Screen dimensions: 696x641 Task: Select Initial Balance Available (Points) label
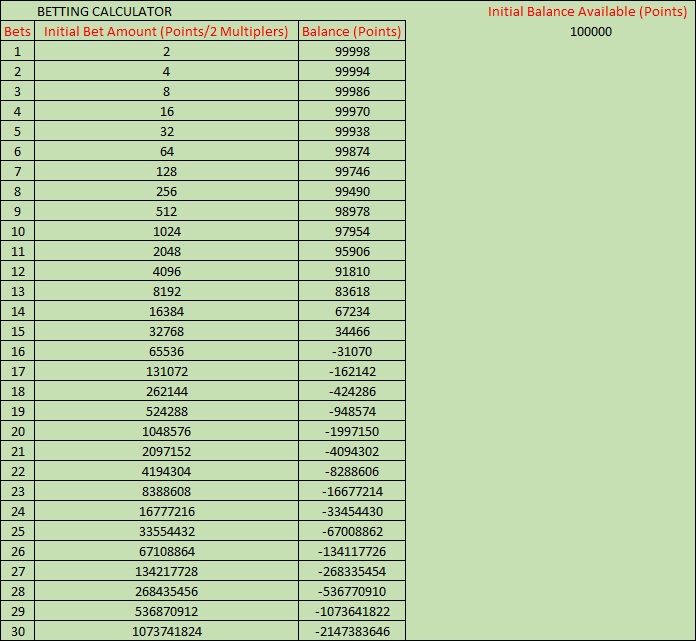coord(587,12)
